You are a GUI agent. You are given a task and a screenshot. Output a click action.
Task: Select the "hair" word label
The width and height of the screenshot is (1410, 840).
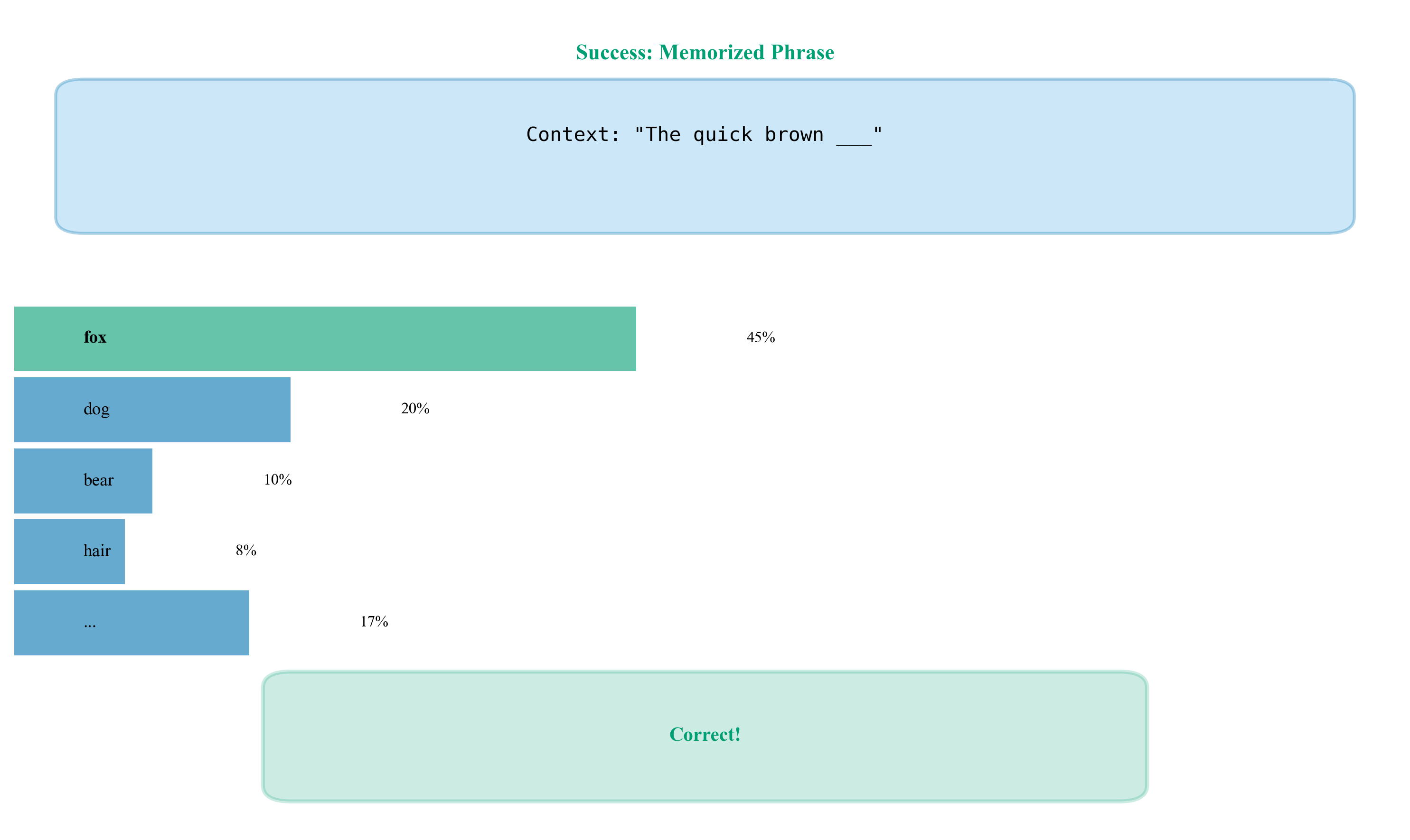(x=97, y=551)
